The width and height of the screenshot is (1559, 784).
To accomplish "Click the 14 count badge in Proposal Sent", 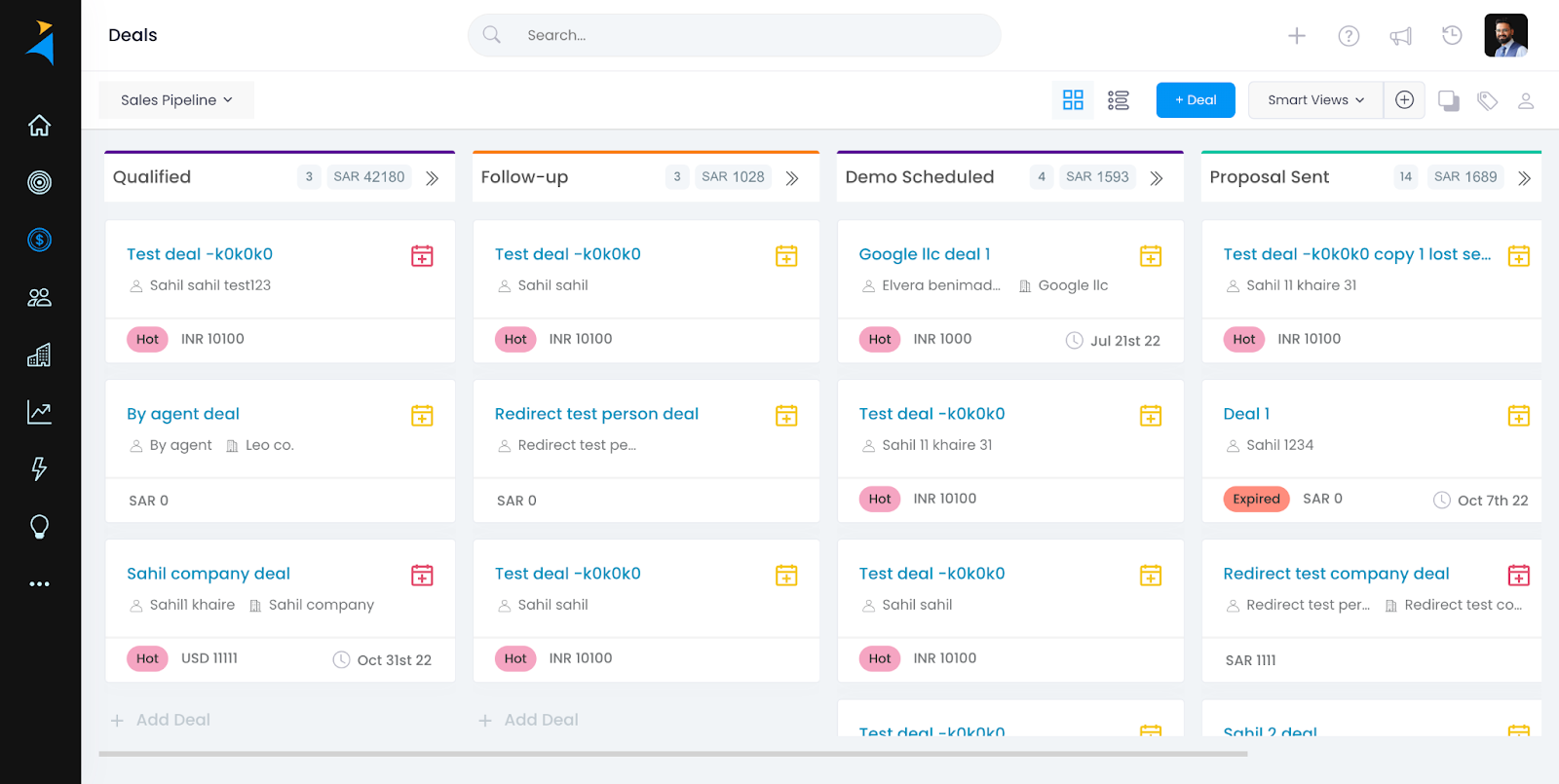I will 1405,177.
